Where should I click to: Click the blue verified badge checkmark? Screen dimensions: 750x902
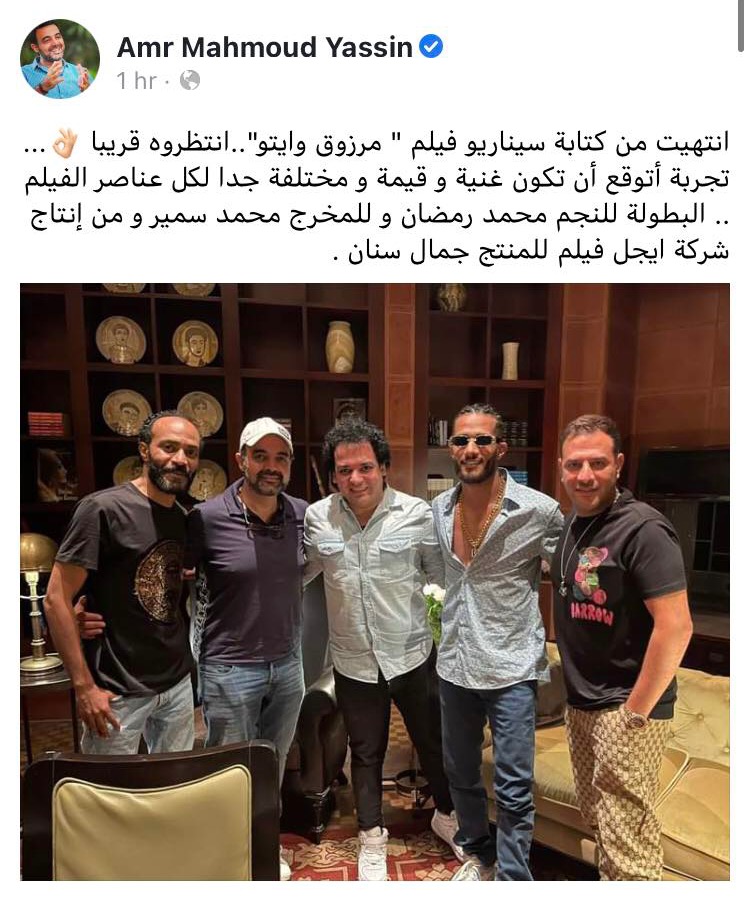pos(430,47)
